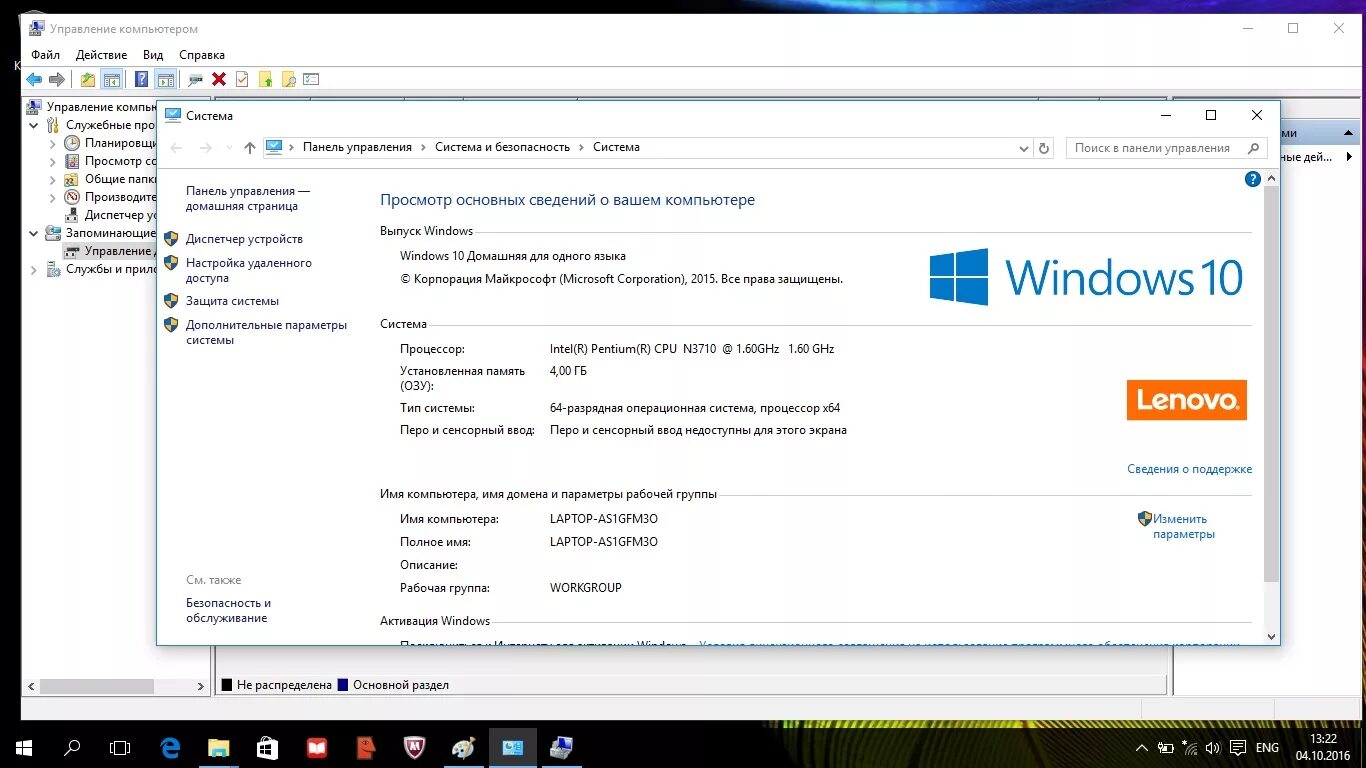This screenshot has width=1366, height=768.
Task: Click Refresh button beside address bar
Action: [x=1044, y=148]
